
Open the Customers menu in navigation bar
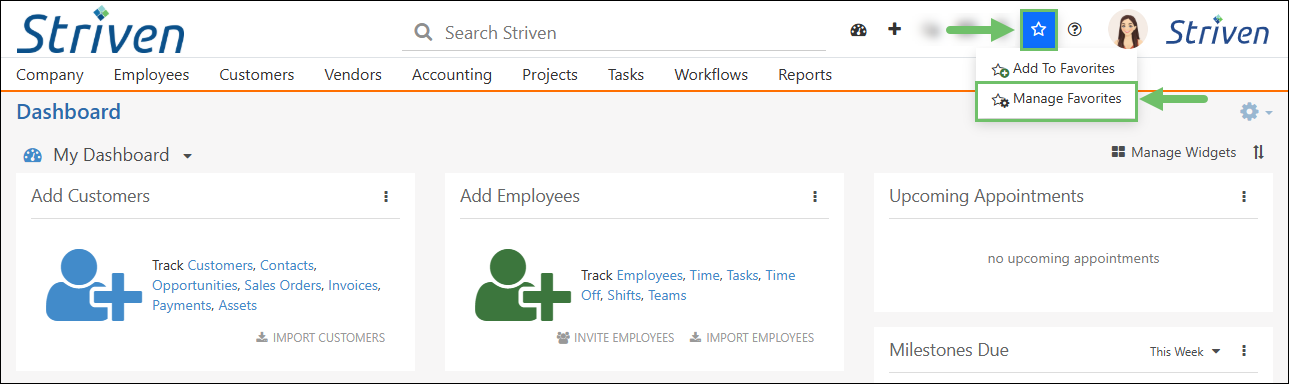tap(257, 74)
